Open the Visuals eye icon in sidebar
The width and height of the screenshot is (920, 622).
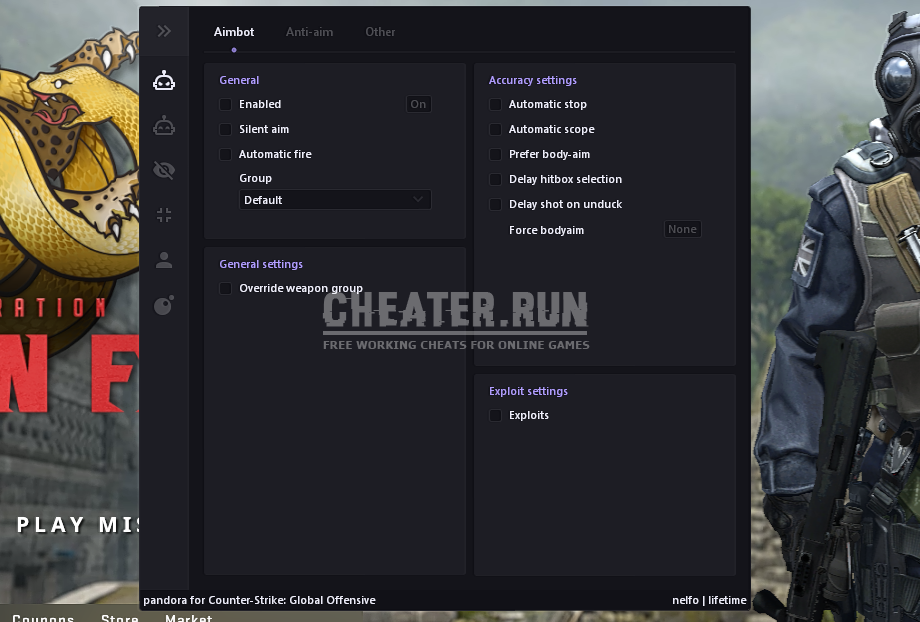point(164,170)
